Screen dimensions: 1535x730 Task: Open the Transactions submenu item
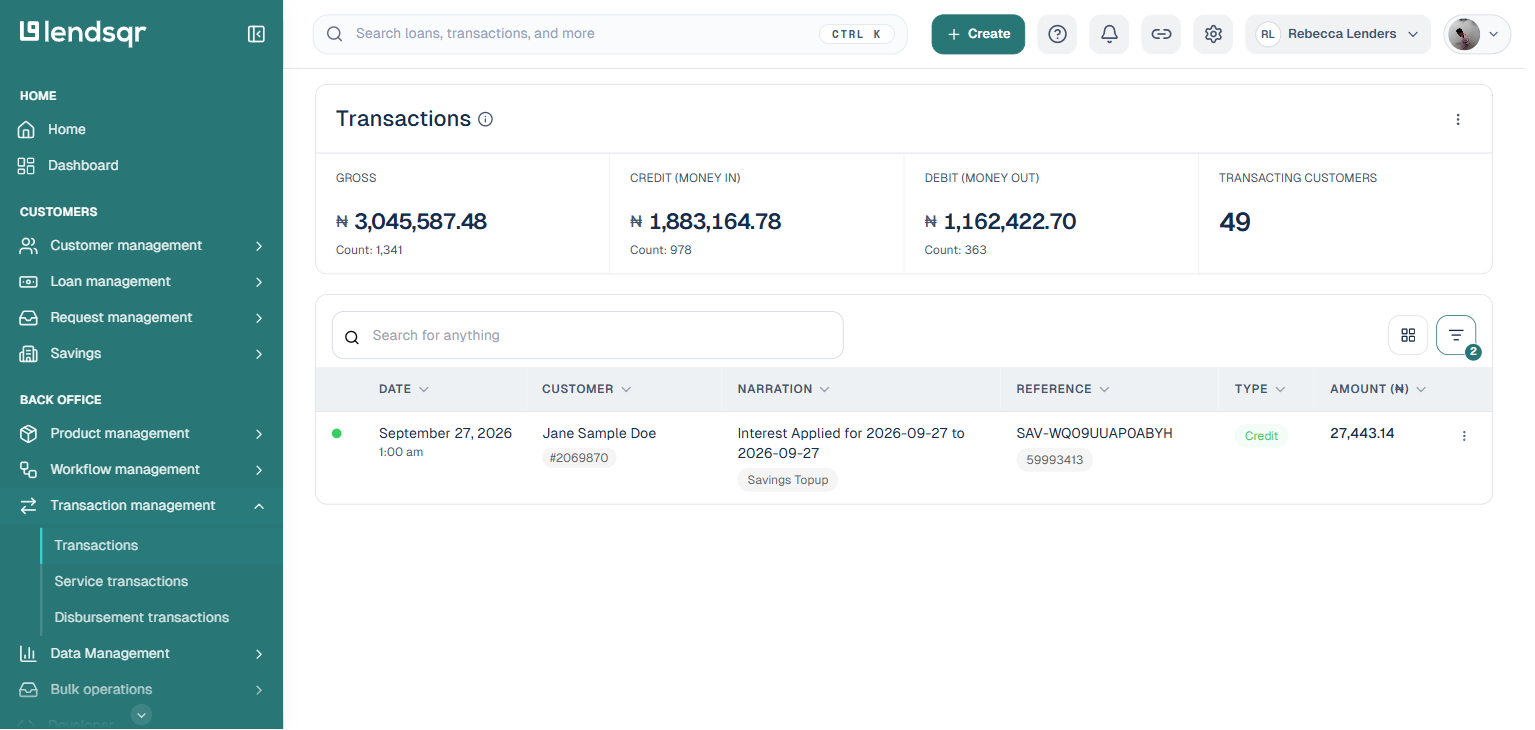pos(96,546)
